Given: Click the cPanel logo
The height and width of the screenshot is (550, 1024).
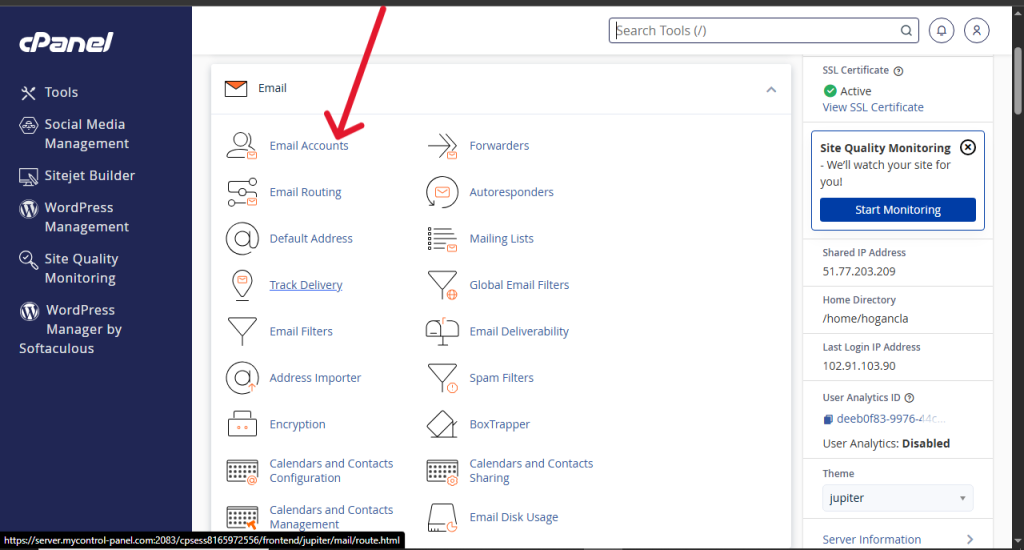Looking at the screenshot, I should click(66, 42).
